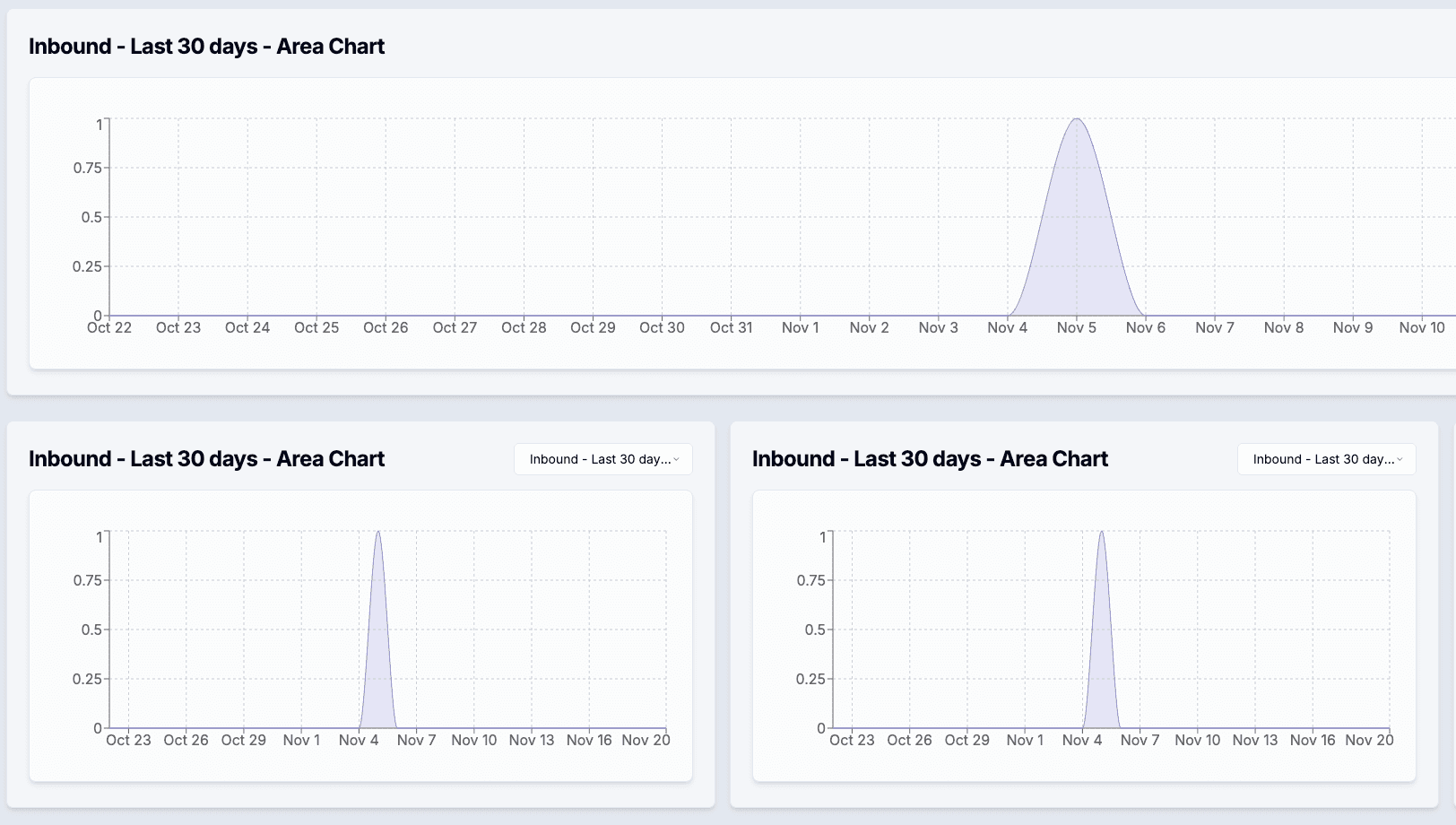Image resolution: width=1456 pixels, height=825 pixels.
Task: Open the left chart's metric selector dropdown
Action: (602, 459)
